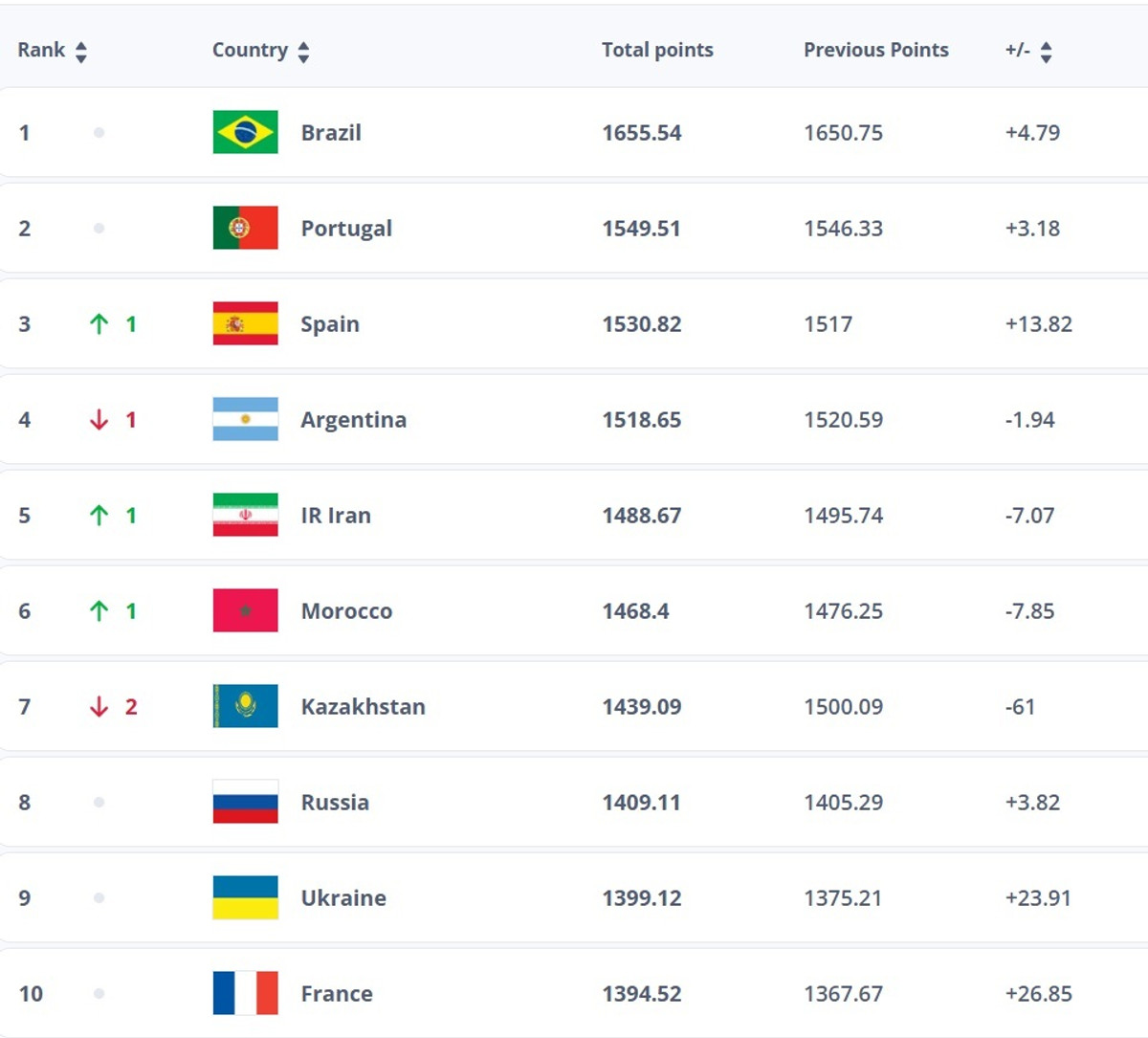This screenshot has height=1038, width=1148.
Task: Sort by +/- change arrows
Action: pos(1046,52)
